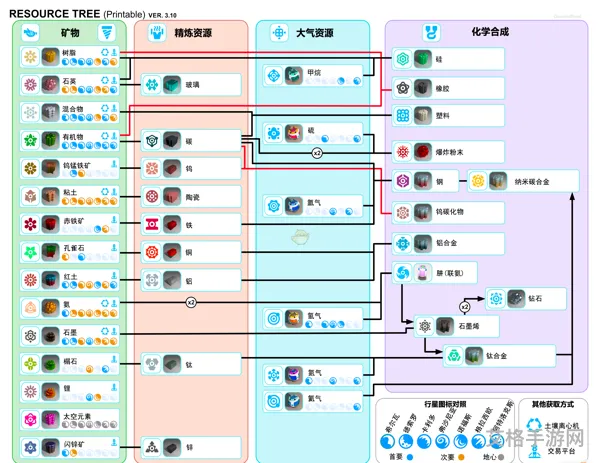
Task: Click the yellow 树脂 cube icon
Action: click(x=50, y=57)
